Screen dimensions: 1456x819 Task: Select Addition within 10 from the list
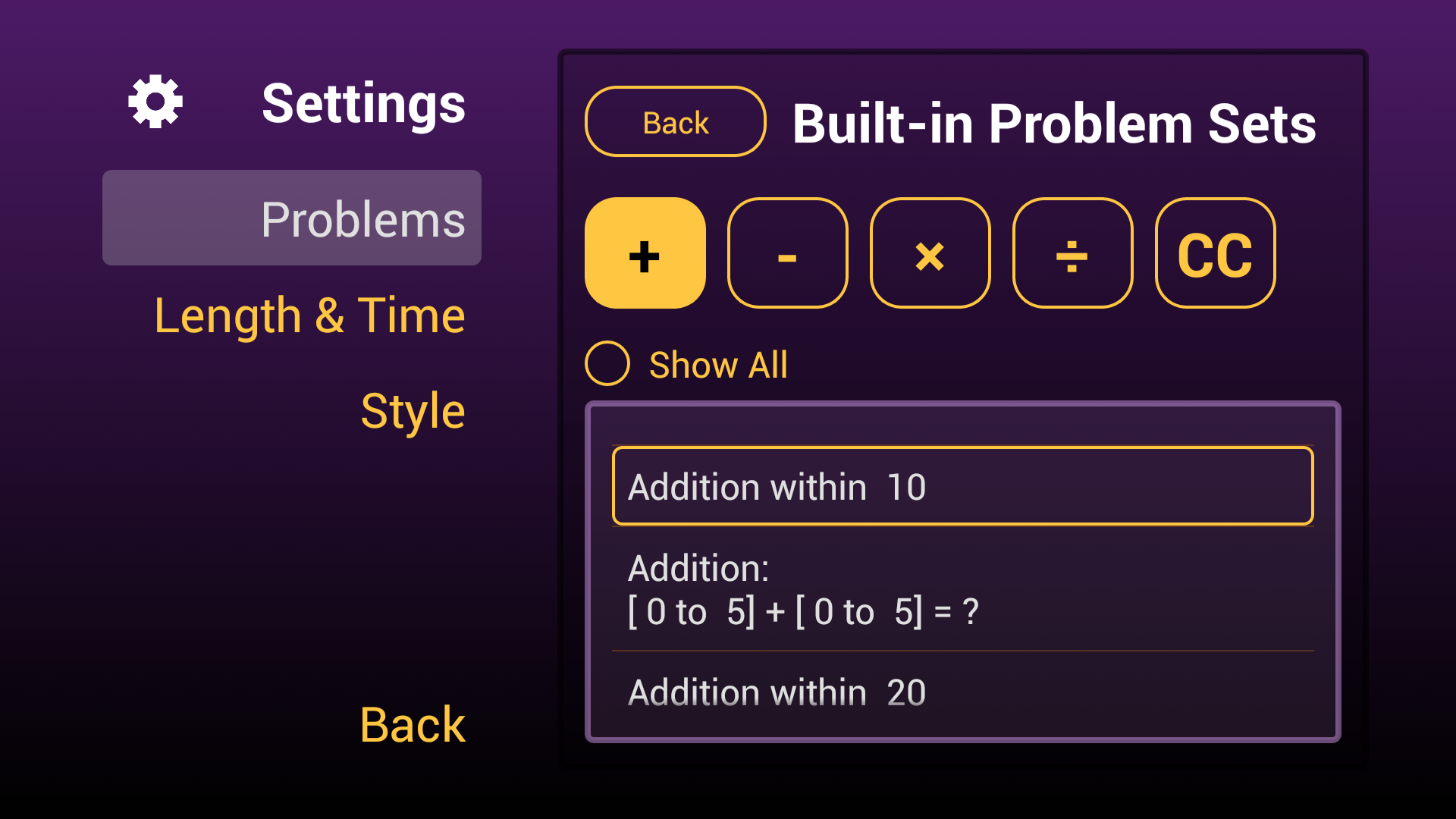[962, 486]
